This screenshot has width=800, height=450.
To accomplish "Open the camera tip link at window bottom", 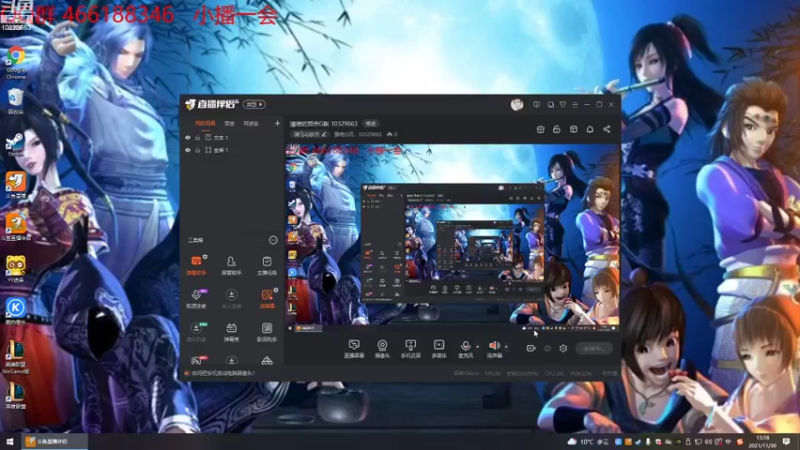I will 223,373.
